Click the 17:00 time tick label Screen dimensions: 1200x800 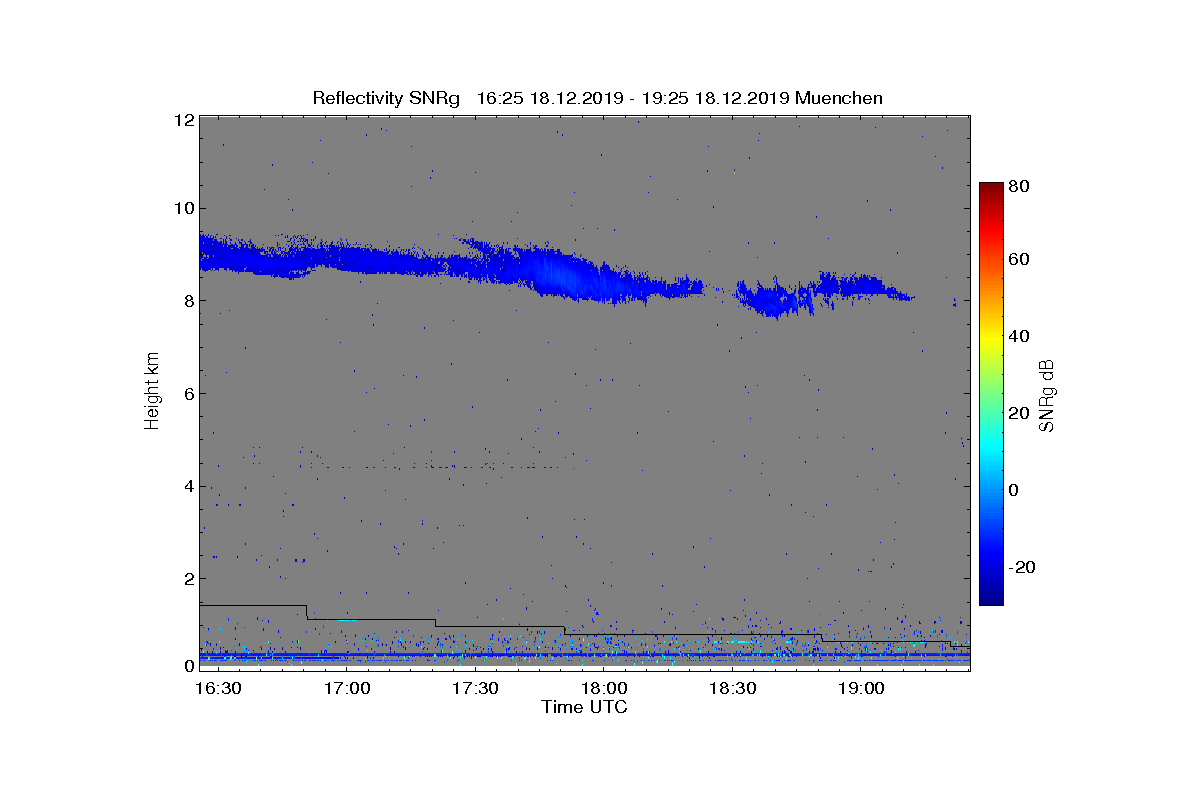pos(347,688)
